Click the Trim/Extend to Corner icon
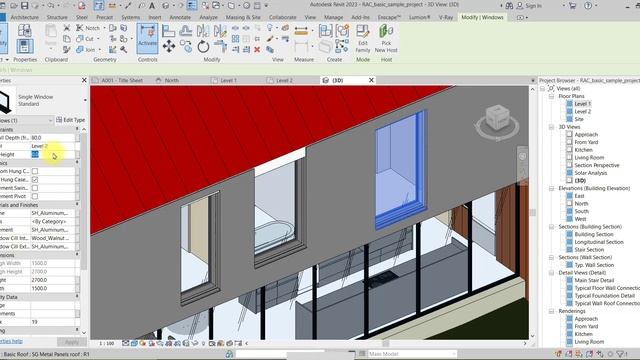Screen dimensions: 640x360 (x=220, y=47)
